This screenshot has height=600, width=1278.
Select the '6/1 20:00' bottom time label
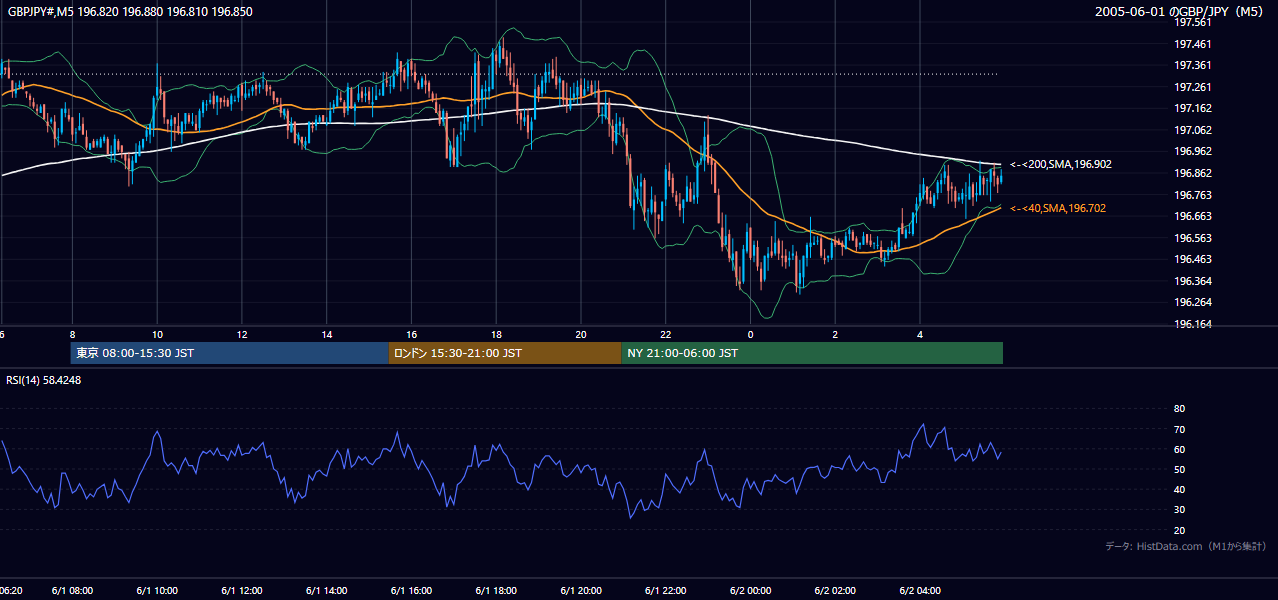pyautogui.click(x=582, y=591)
